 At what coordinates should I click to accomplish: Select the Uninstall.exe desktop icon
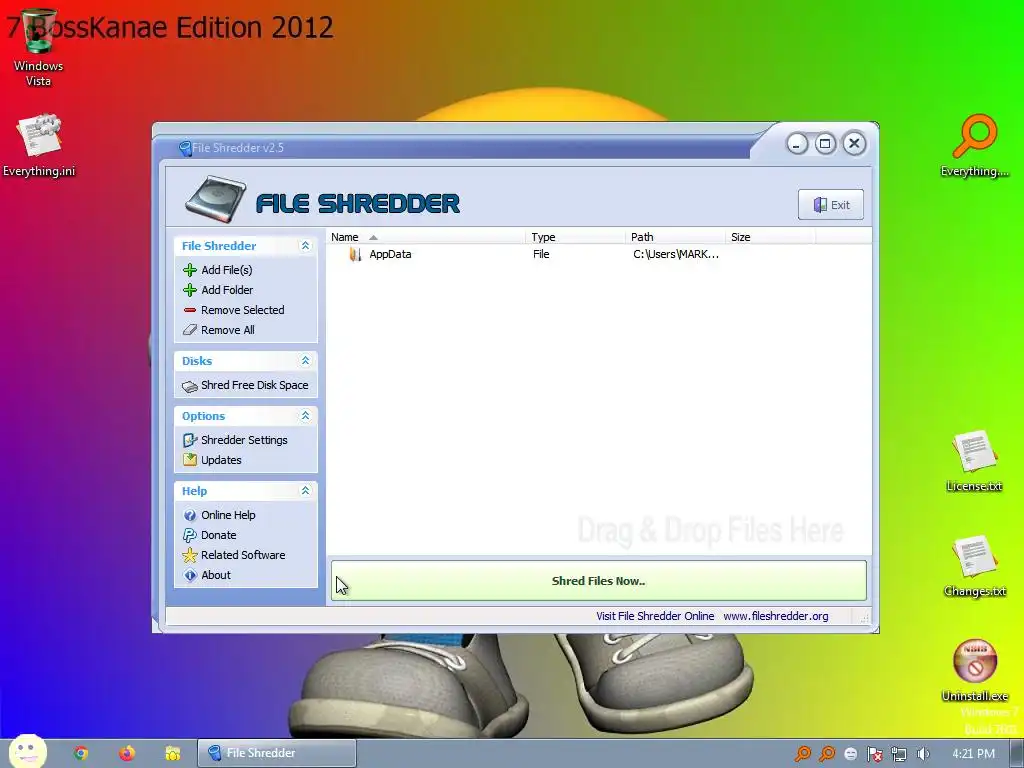[x=974, y=661]
